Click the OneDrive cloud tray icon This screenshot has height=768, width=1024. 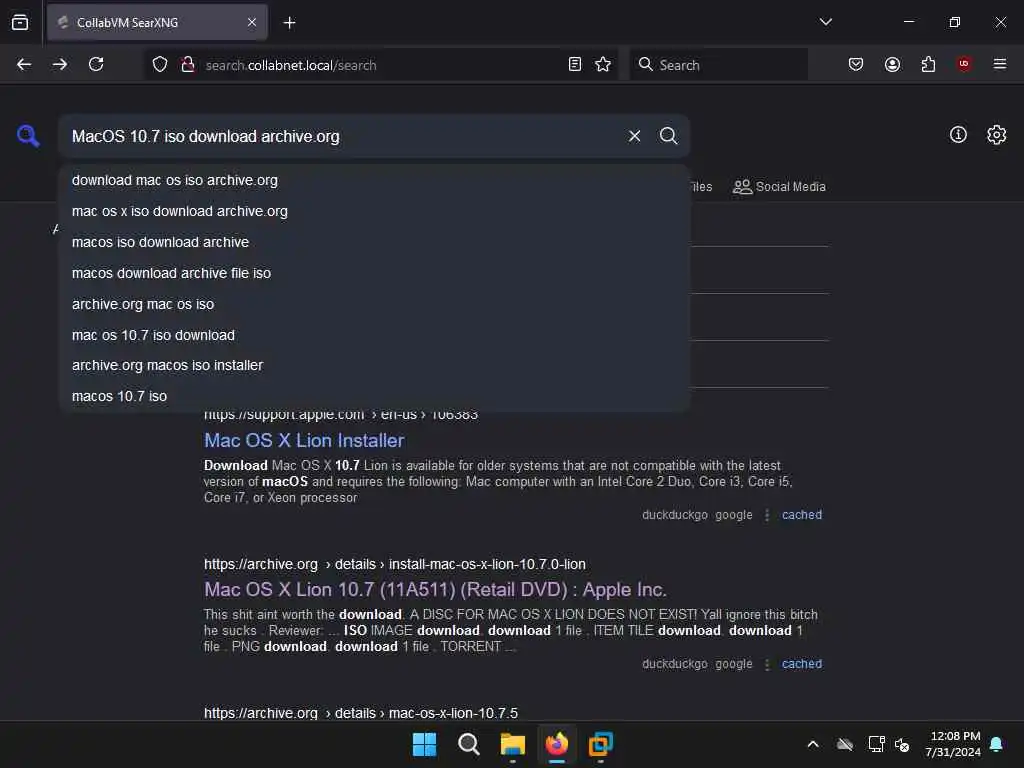845,744
